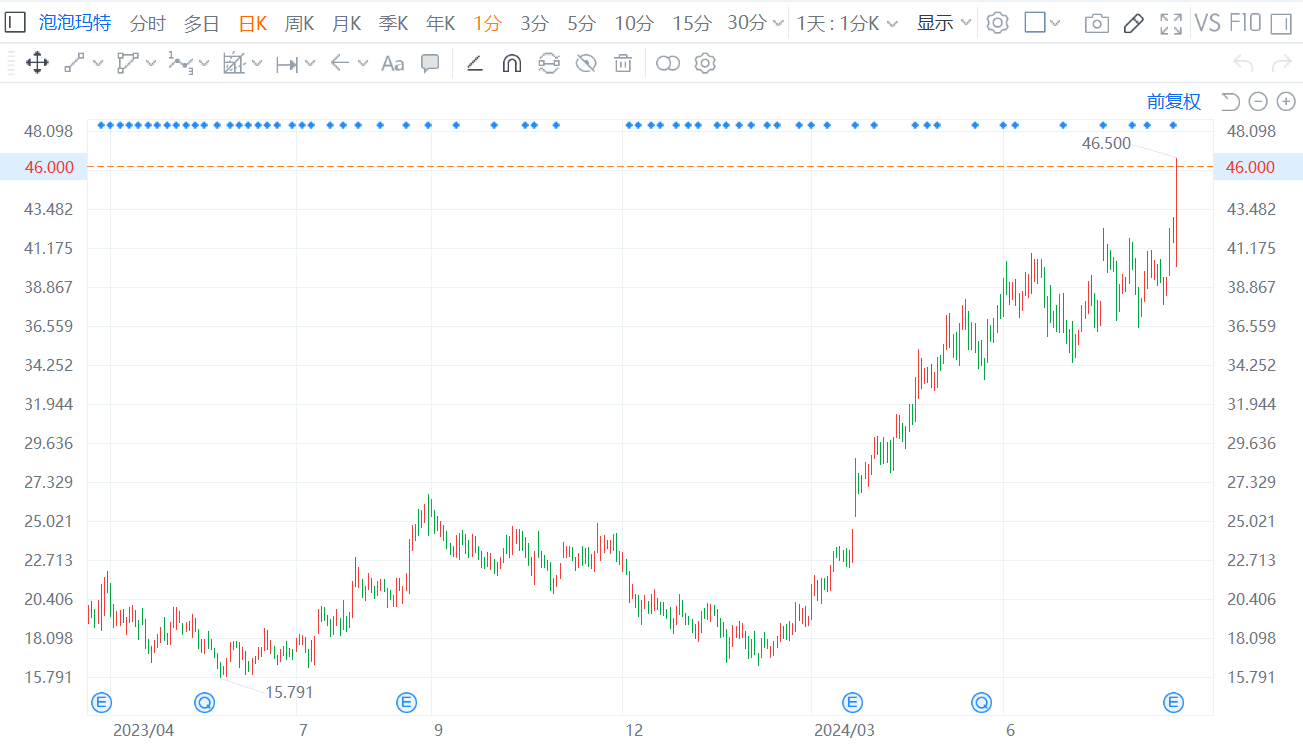The height and width of the screenshot is (750, 1303).
Task: Delete drawings using the trash icon
Action: pos(622,63)
